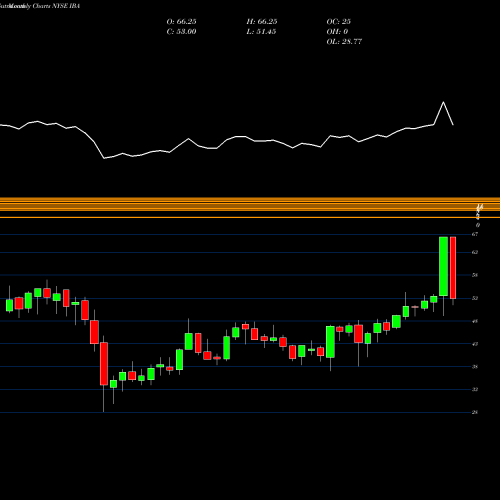Click the close value 'C: 53.00'
This screenshot has height=500, width=500.
click(181, 32)
